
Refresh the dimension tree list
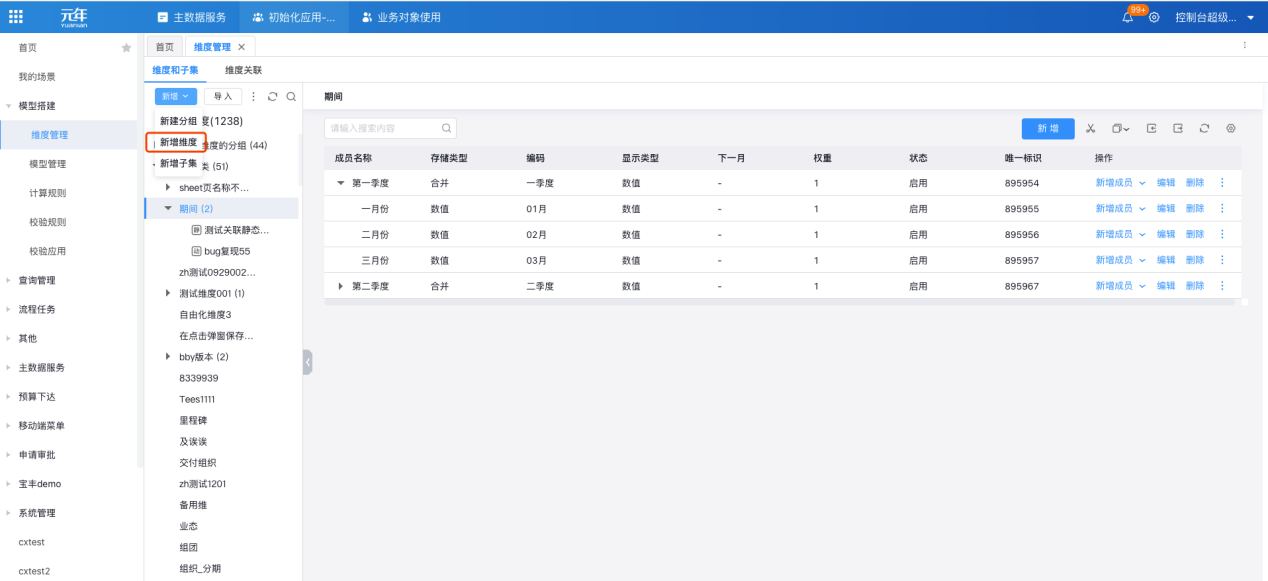coord(272,97)
